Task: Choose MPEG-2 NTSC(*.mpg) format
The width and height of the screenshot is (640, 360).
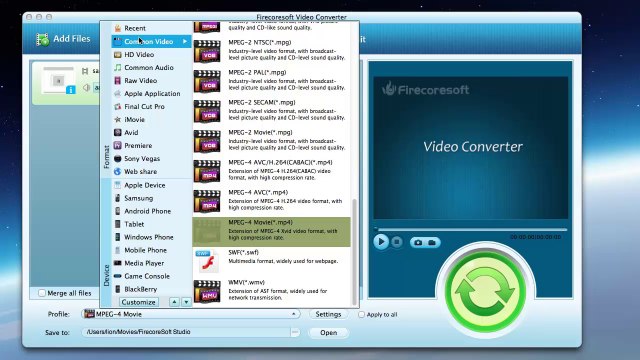Action: click(x=271, y=50)
